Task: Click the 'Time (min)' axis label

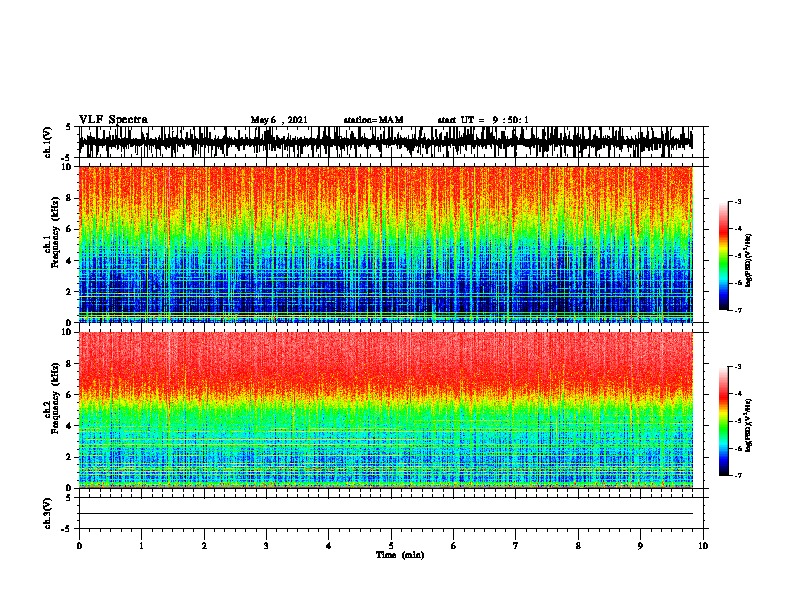Action: coord(400,555)
